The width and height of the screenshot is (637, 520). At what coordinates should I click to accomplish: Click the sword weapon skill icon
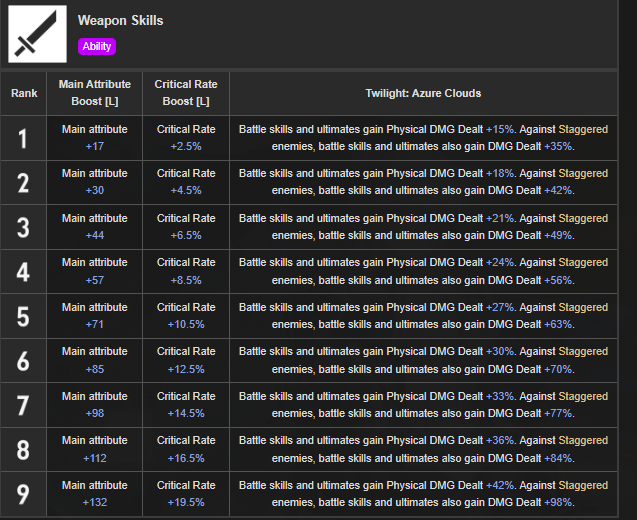click(x=37, y=34)
